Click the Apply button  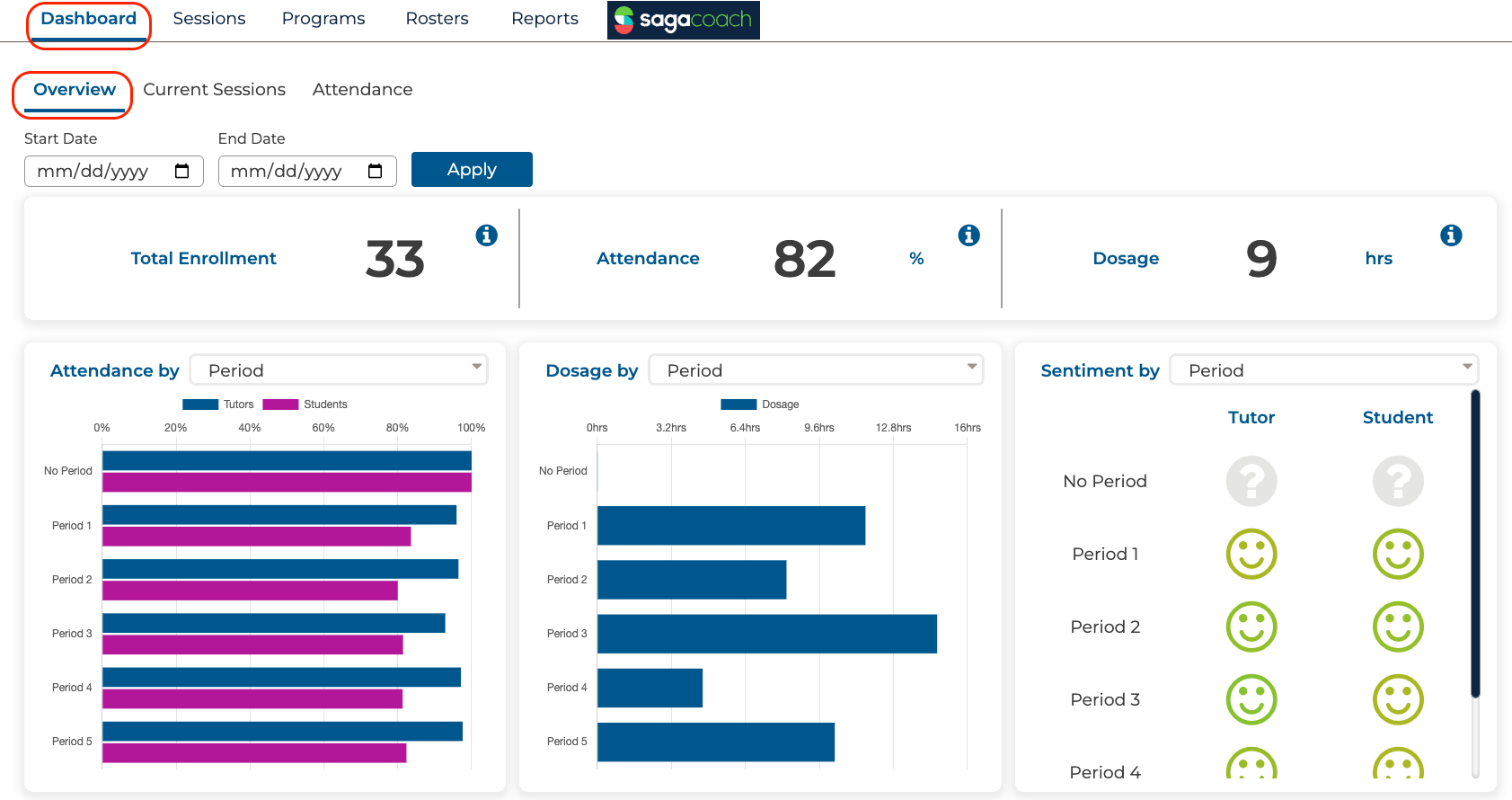472,169
